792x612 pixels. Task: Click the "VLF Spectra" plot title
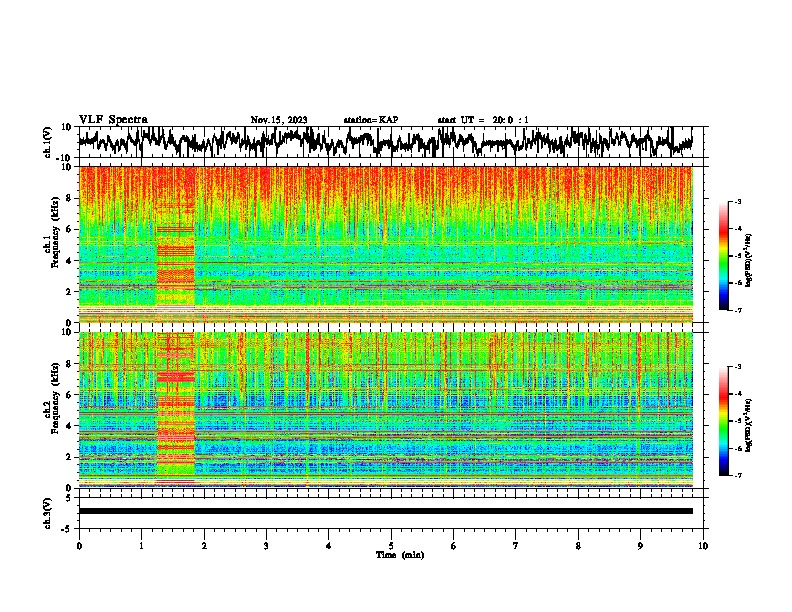coord(113,120)
